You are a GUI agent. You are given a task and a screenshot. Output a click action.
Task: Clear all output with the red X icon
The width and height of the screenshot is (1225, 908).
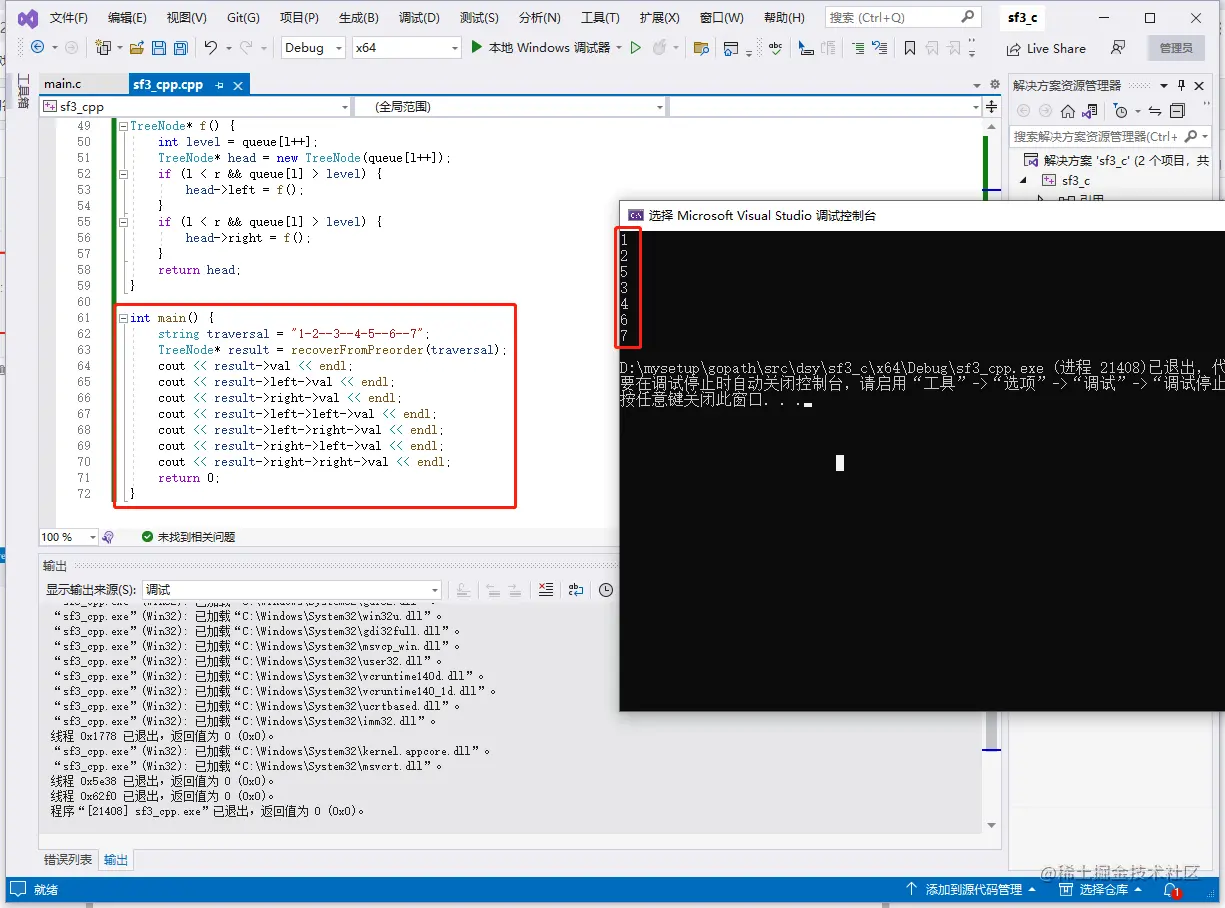[x=545, y=590]
